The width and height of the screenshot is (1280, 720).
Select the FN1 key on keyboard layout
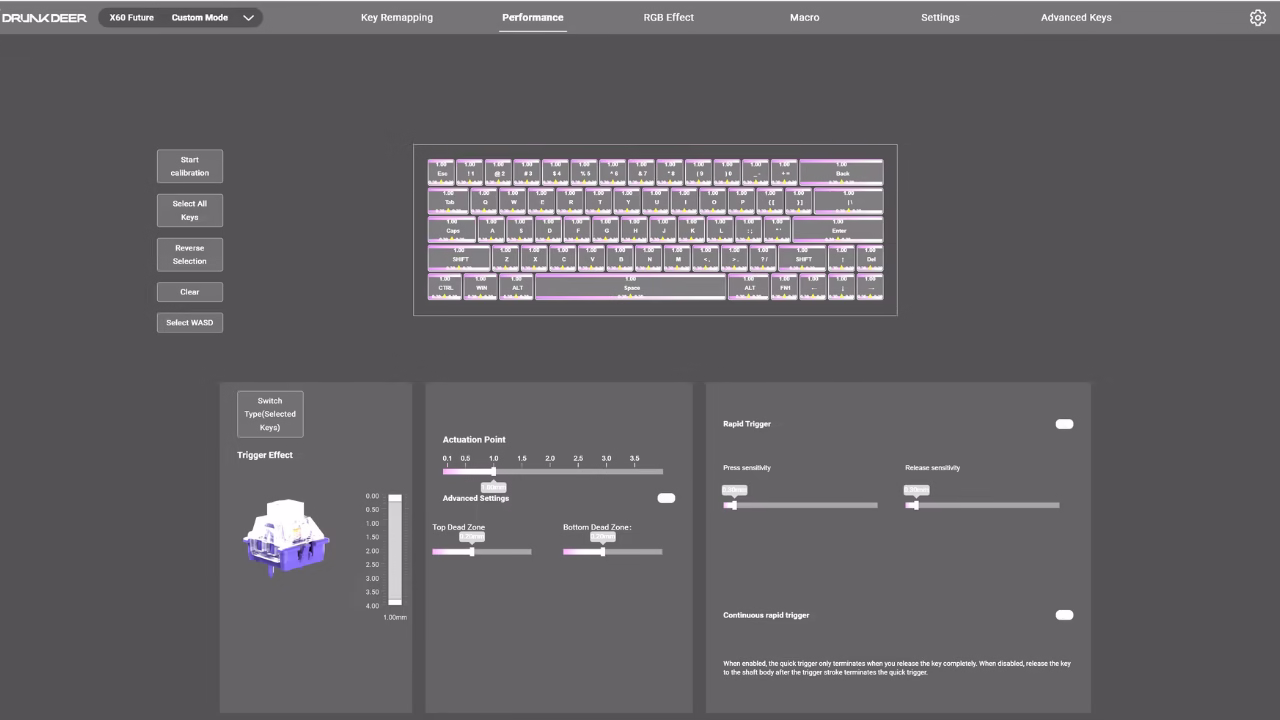784,287
